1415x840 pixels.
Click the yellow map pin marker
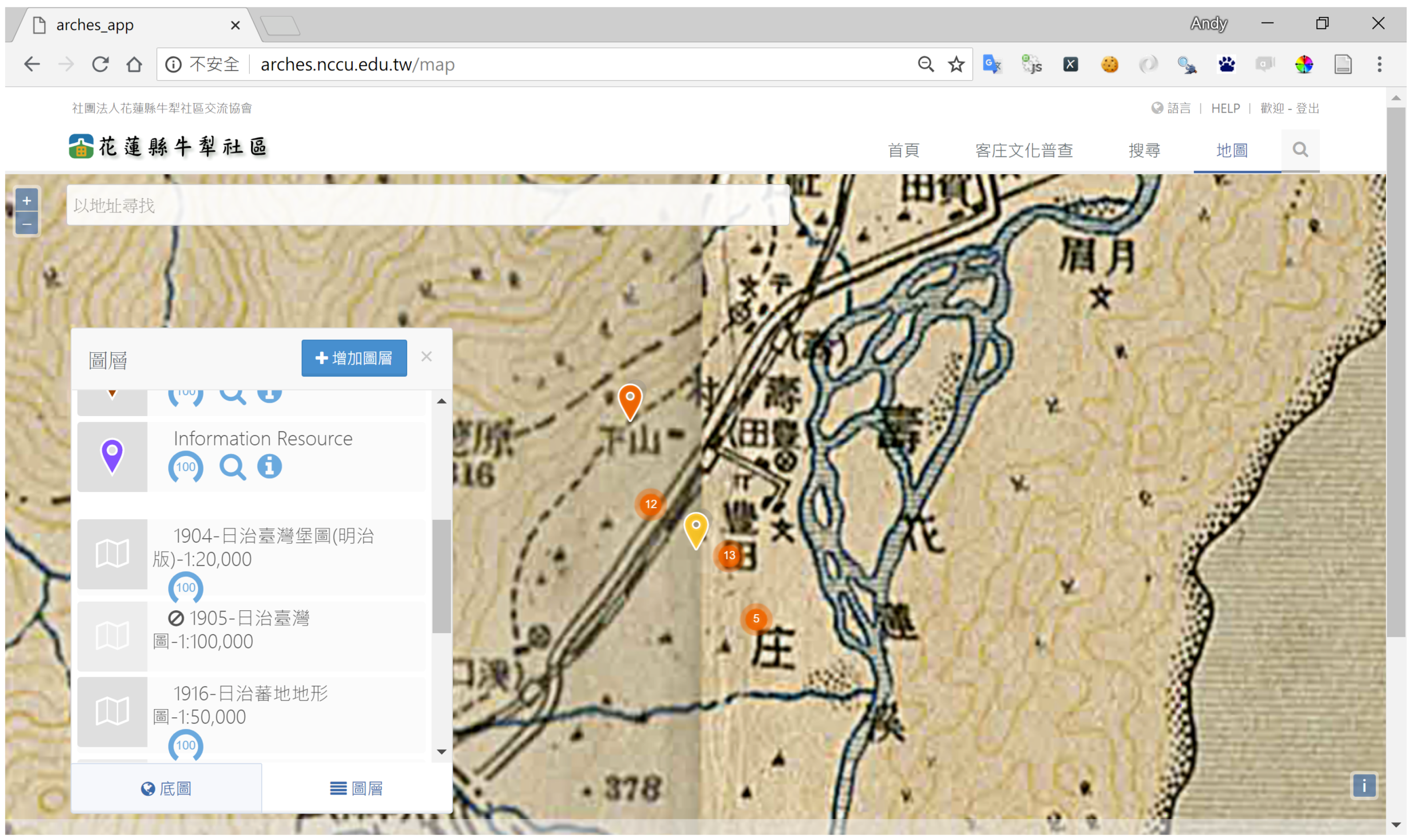[696, 529]
